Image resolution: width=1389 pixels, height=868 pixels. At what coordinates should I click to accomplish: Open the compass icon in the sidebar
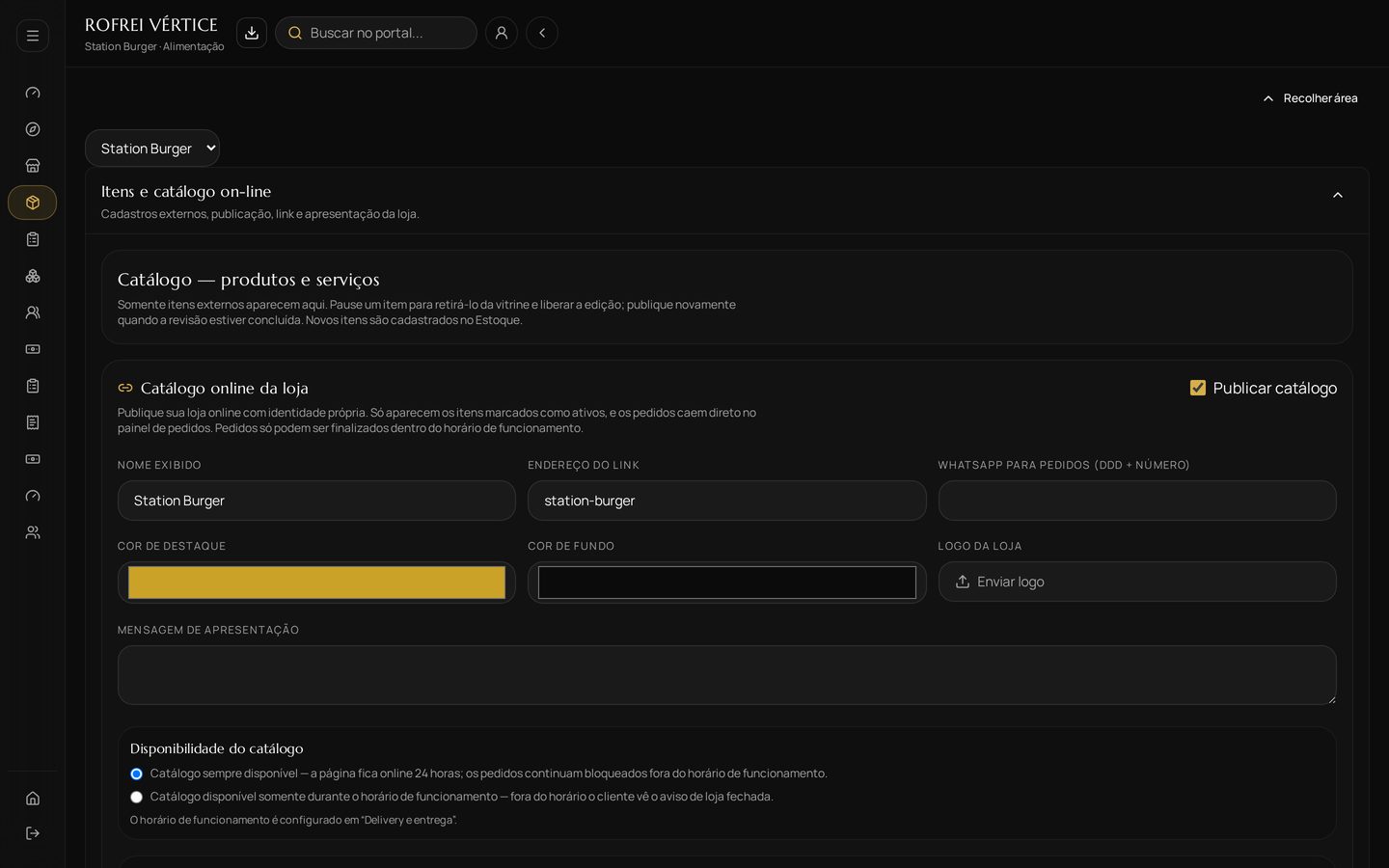[33, 129]
